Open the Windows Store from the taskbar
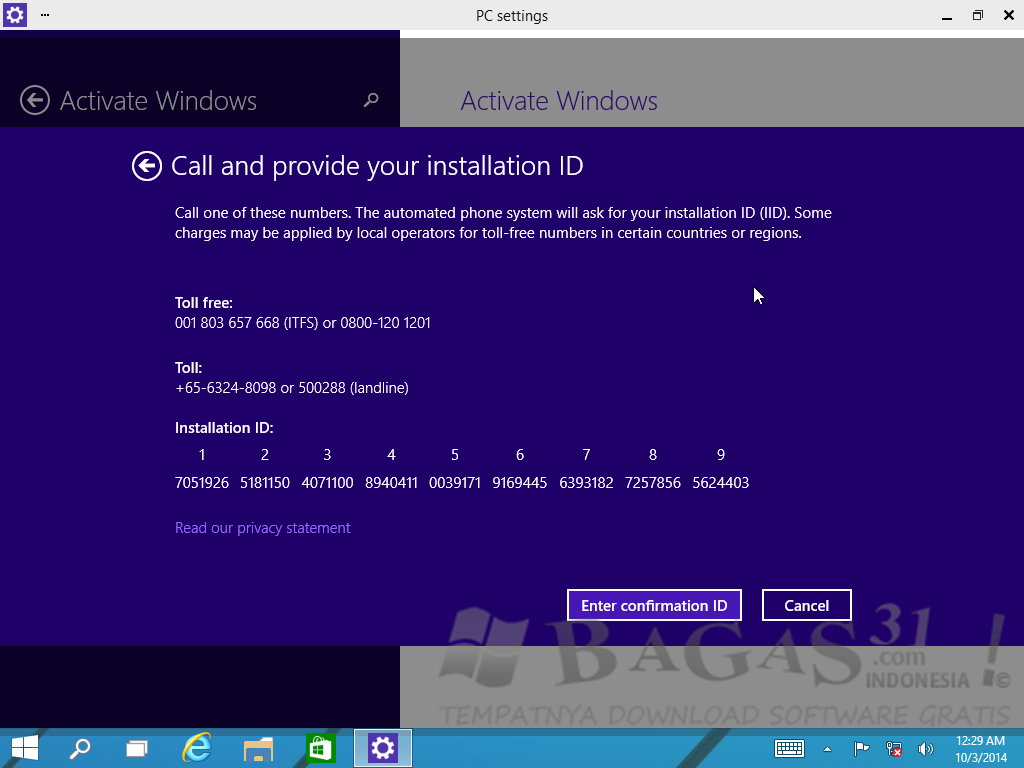This screenshot has height=768, width=1024. (x=320, y=748)
